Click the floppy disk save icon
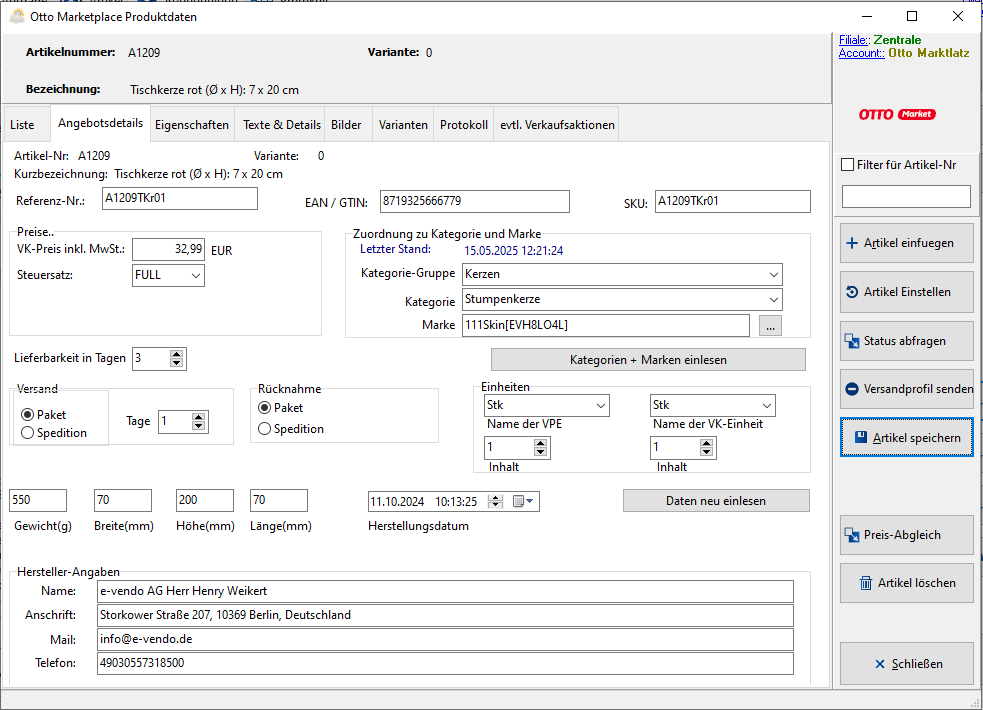Screen dimensions: 983x710 [x=861, y=437]
